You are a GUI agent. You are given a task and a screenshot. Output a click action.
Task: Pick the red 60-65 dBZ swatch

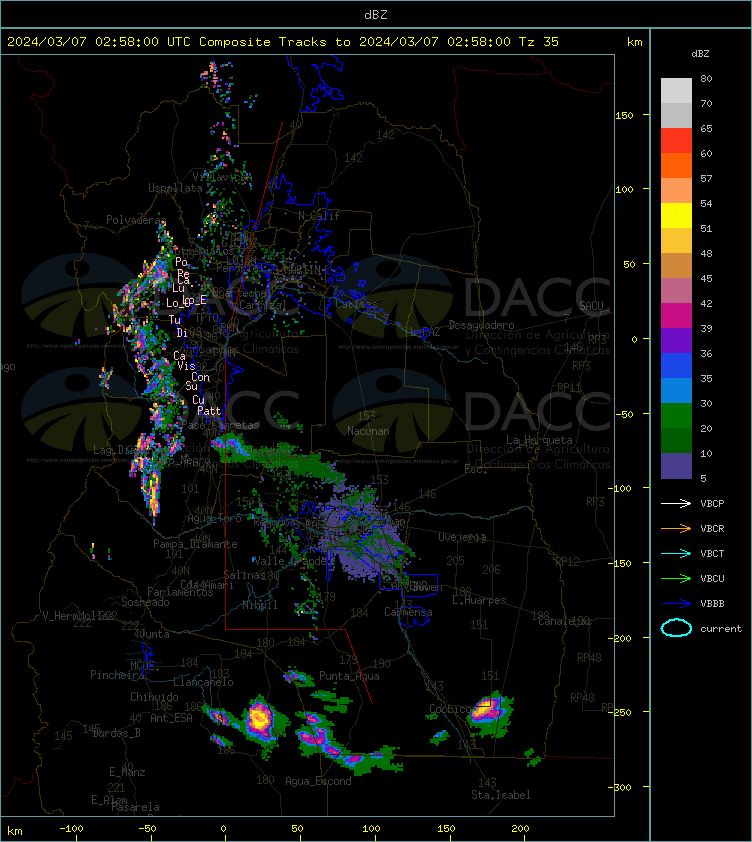coord(676,141)
